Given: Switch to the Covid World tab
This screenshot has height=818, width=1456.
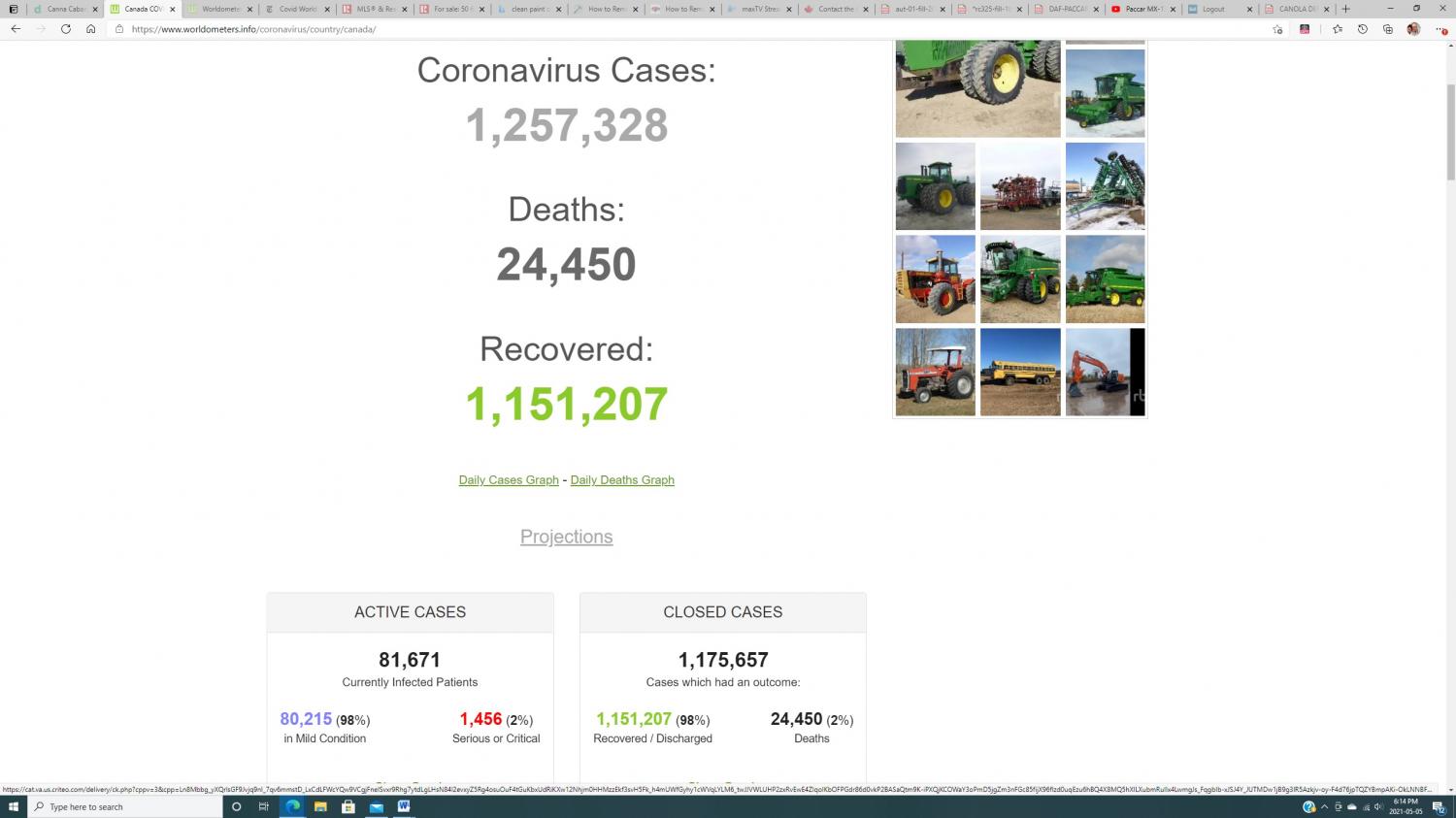Looking at the screenshot, I should click(x=296, y=9).
